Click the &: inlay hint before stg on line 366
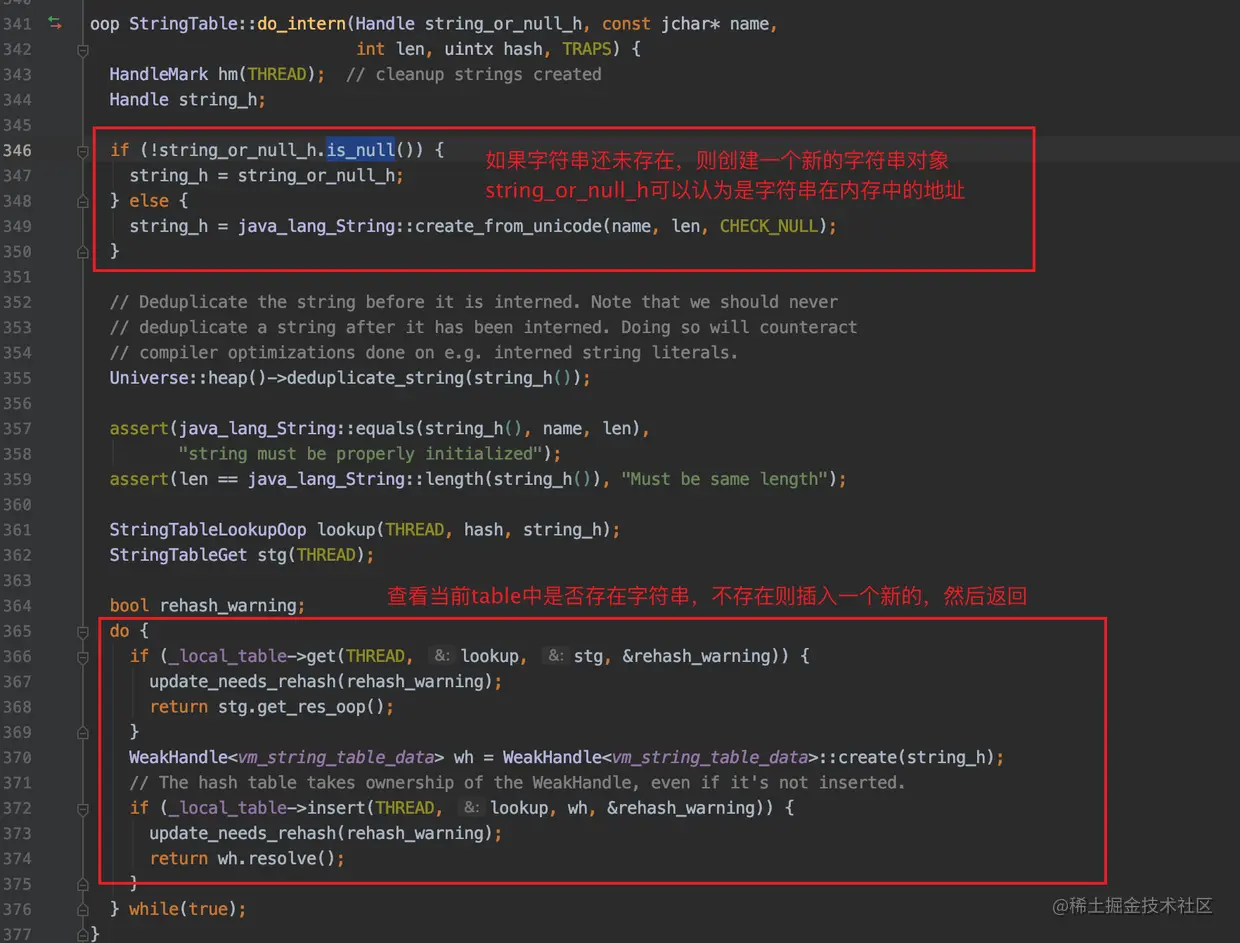The image size is (1240, 943). tap(555, 656)
